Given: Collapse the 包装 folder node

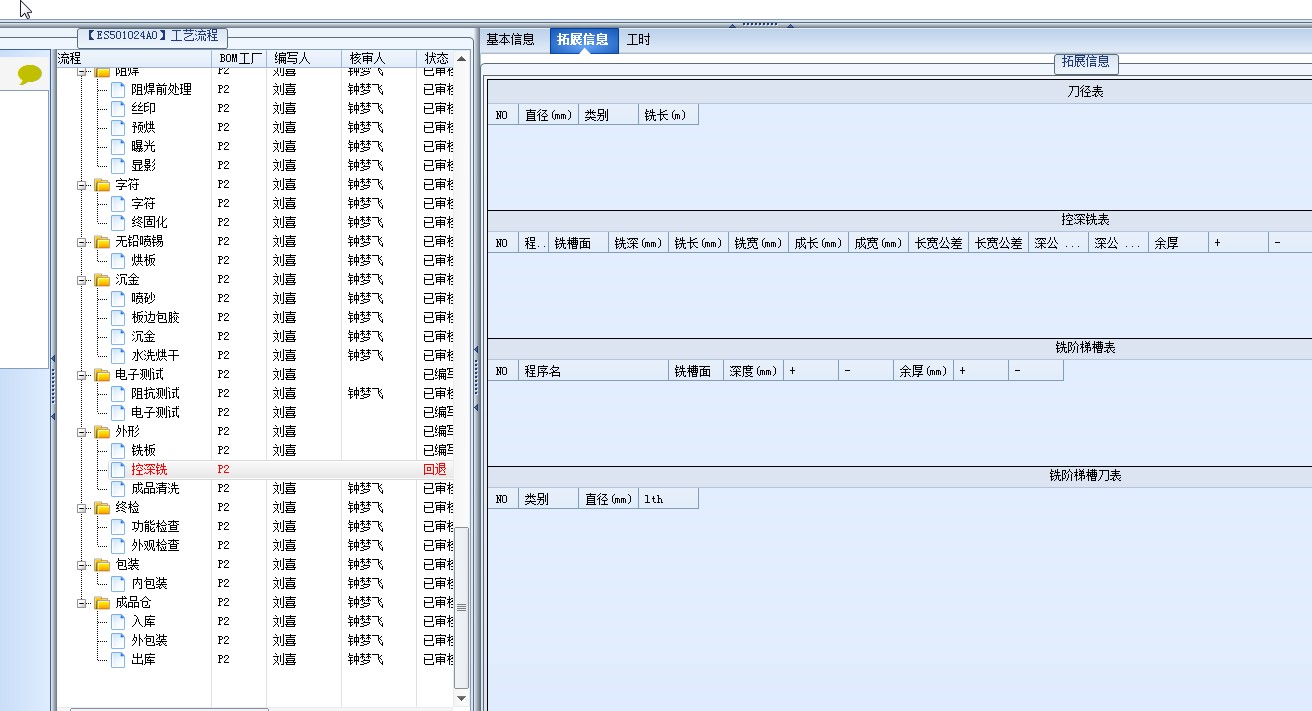Looking at the screenshot, I should [82, 564].
